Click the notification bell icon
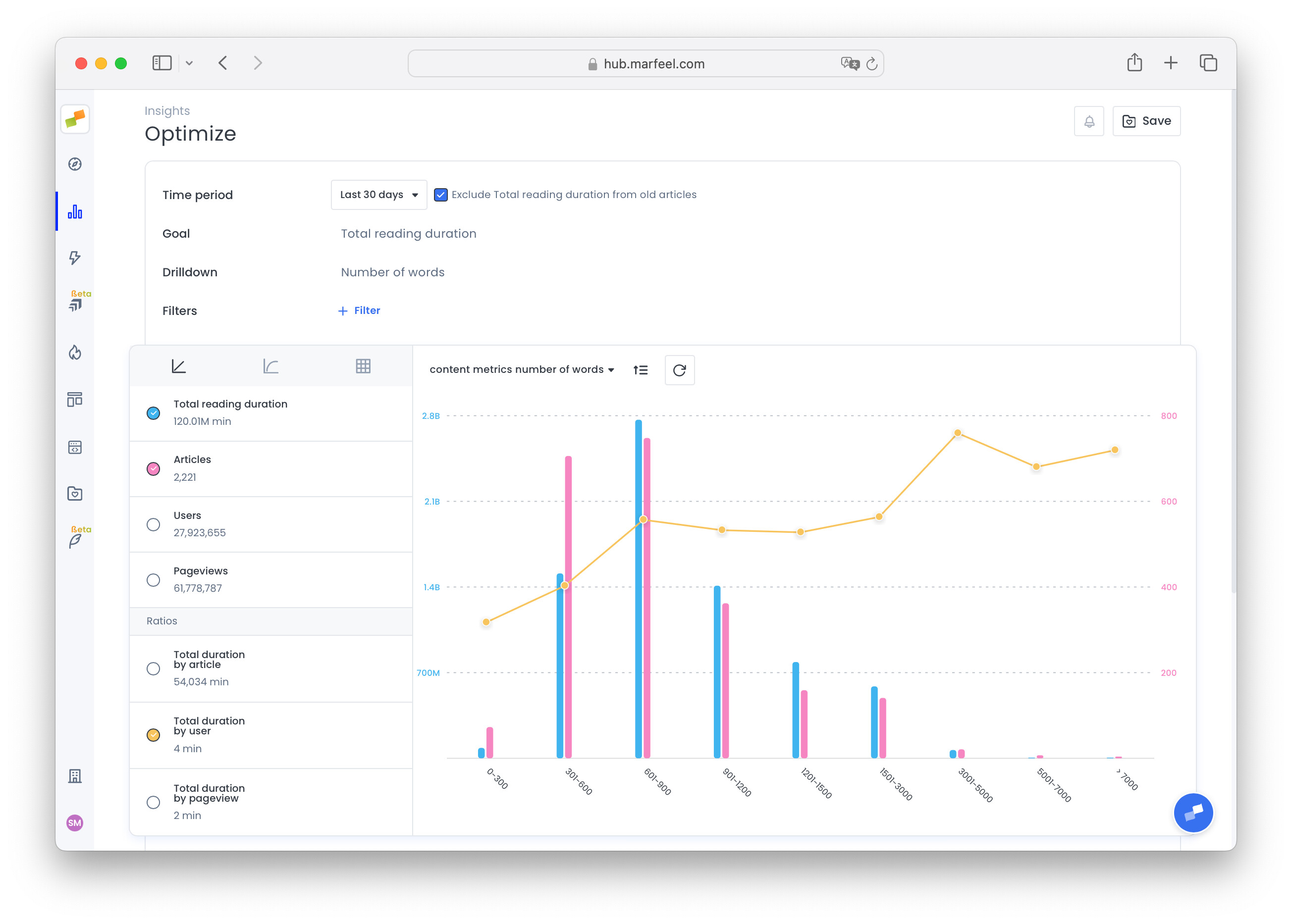Viewport: 1292px width, 924px height. click(1088, 121)
